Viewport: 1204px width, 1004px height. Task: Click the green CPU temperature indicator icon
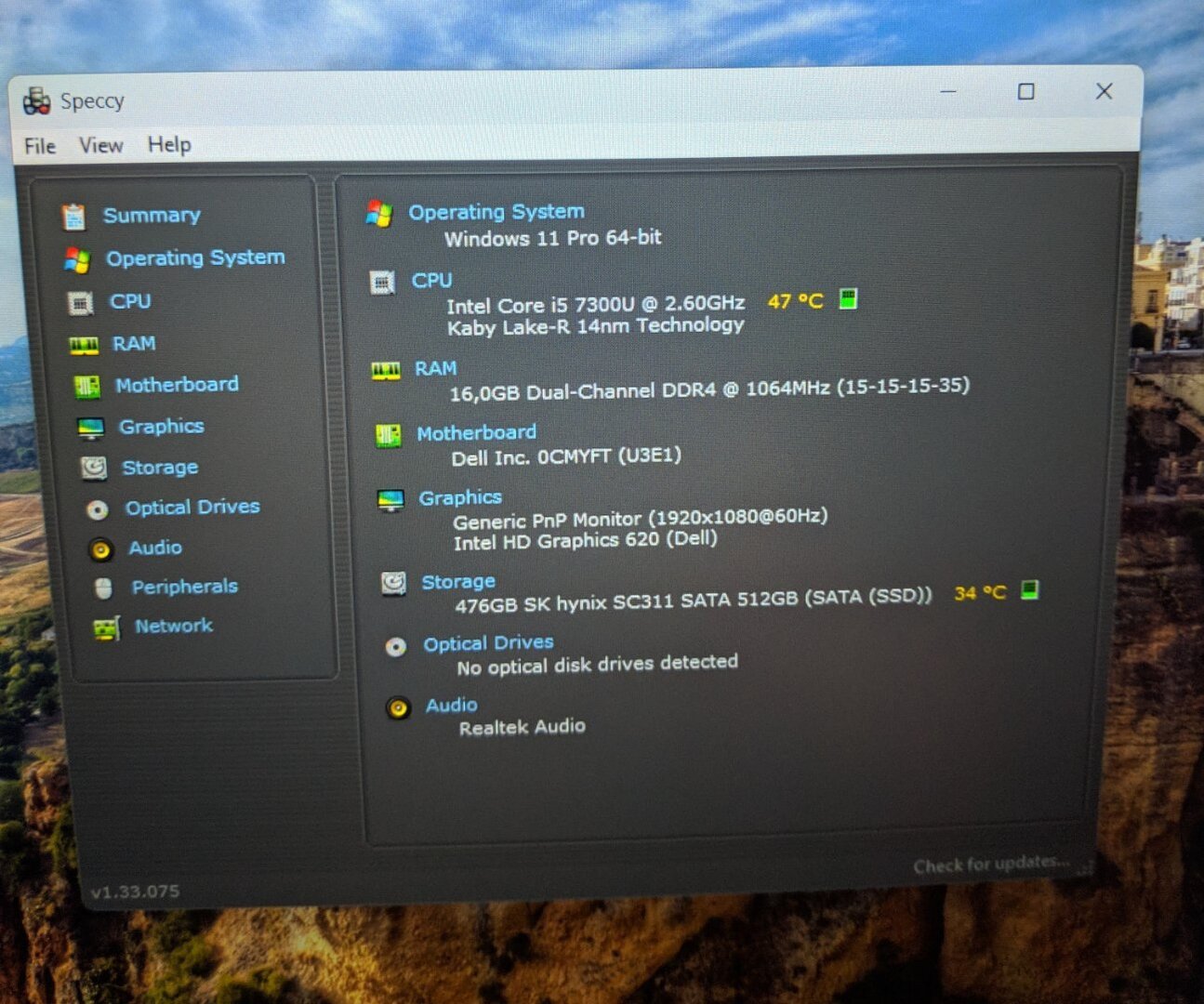848,298
